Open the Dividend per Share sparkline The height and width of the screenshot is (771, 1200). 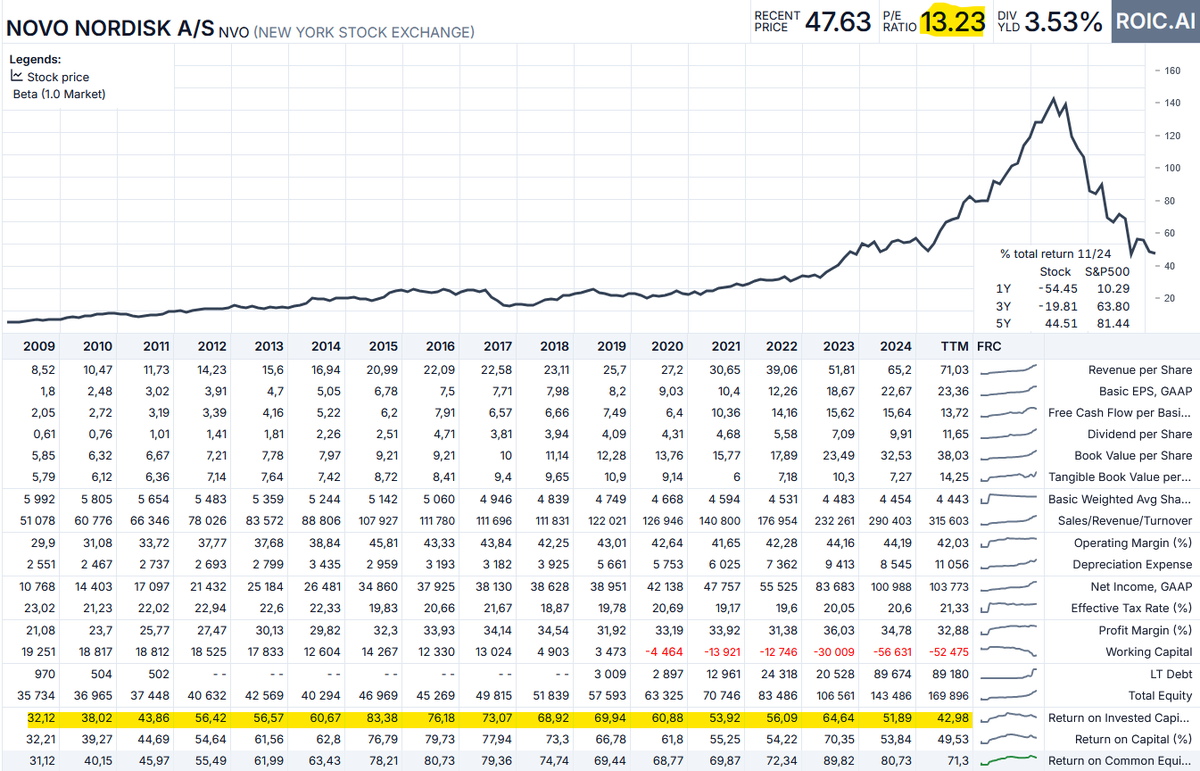click(1009, 434)
